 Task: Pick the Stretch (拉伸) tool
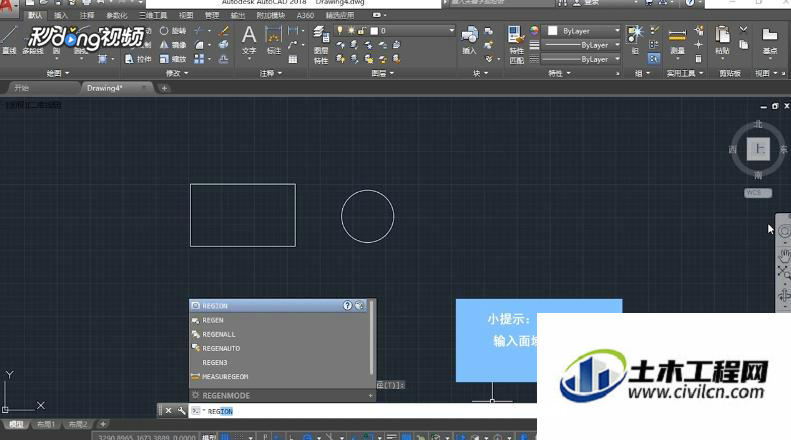(x=138, y=59)
